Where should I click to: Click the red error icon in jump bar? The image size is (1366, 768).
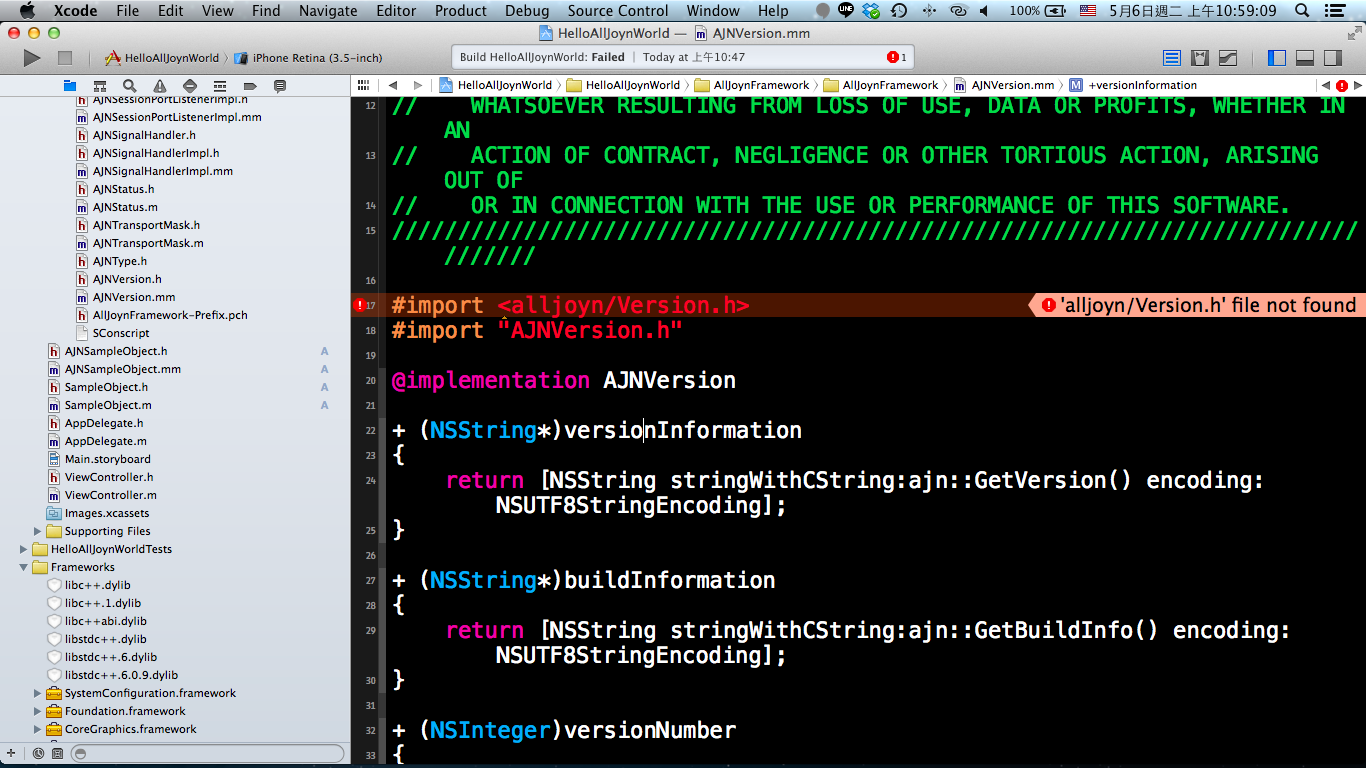click(x=1342, y=85)
